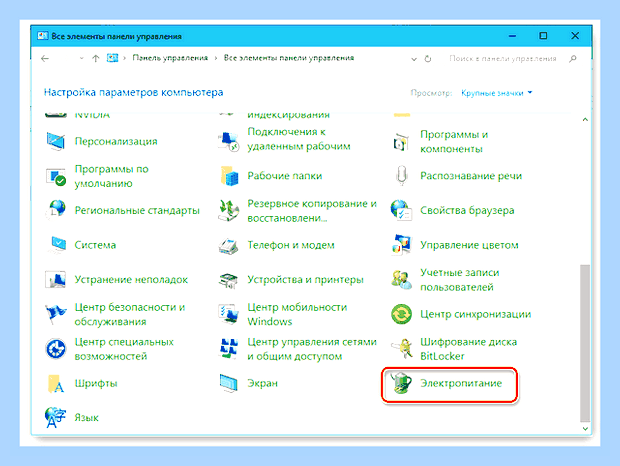
Task: Click the vertical scrollbar thumb
Action: [585, 343]
